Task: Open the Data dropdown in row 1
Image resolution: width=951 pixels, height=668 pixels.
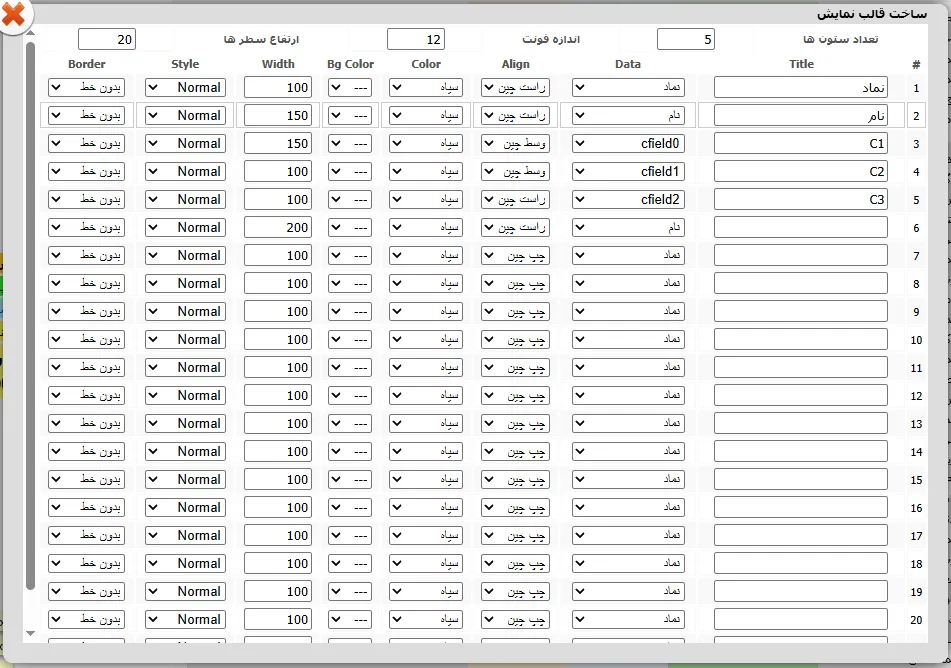Action: click(628, 87)
